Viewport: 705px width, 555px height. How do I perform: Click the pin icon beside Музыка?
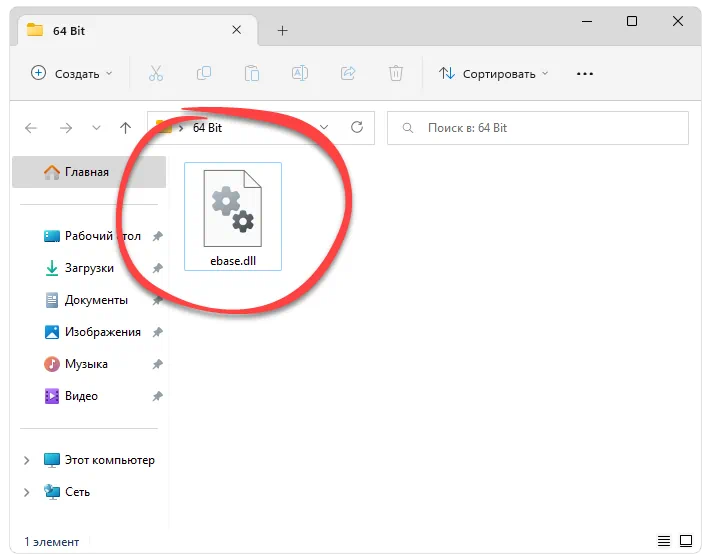coord(157,364)
